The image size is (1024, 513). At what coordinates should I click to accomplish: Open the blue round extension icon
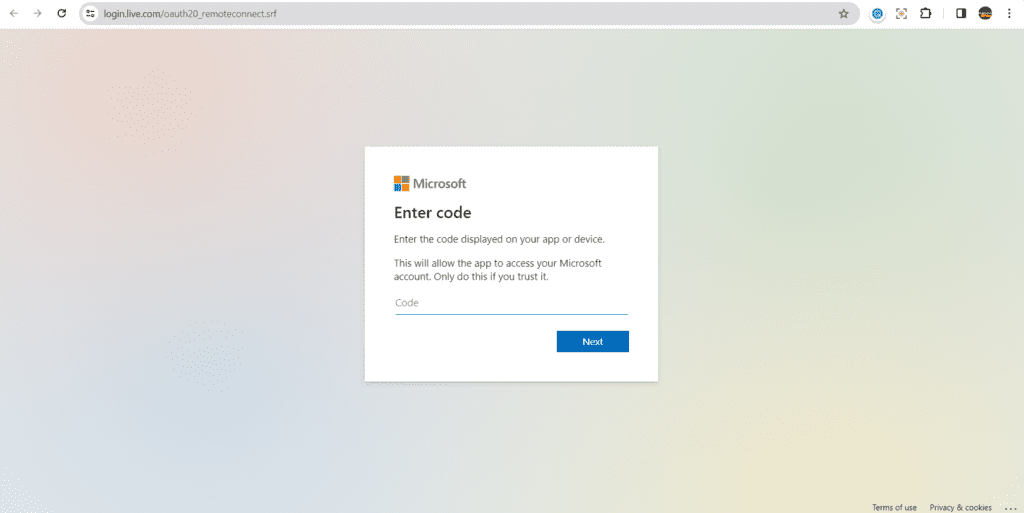pos(877,14)
